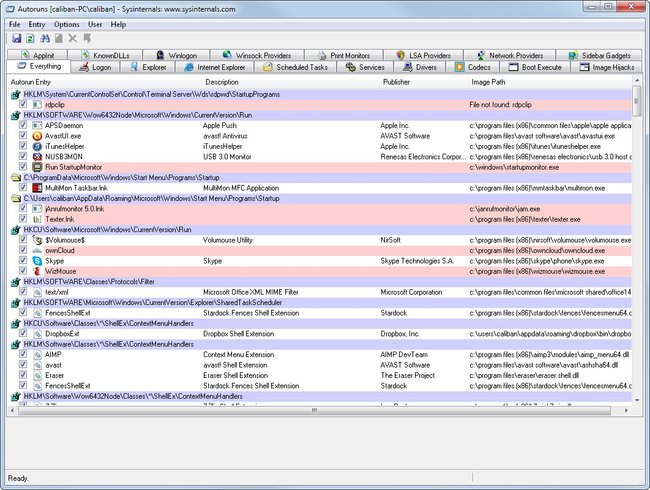Switch to the Services tab
Image resolution: width=650 pixels, height=490 pixels.
[365, 67]
